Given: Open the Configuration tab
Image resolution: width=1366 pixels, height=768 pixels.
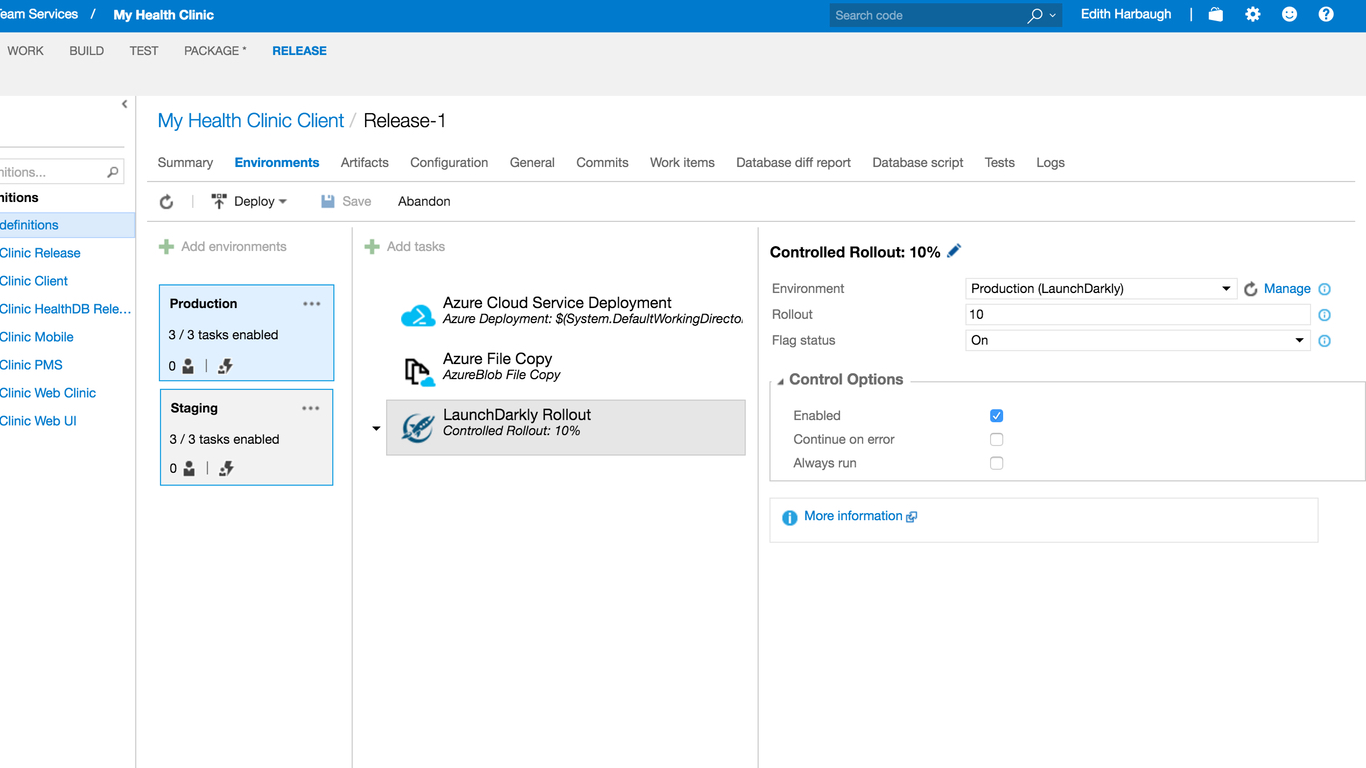Looking at the screenshot, I should 449,163.
